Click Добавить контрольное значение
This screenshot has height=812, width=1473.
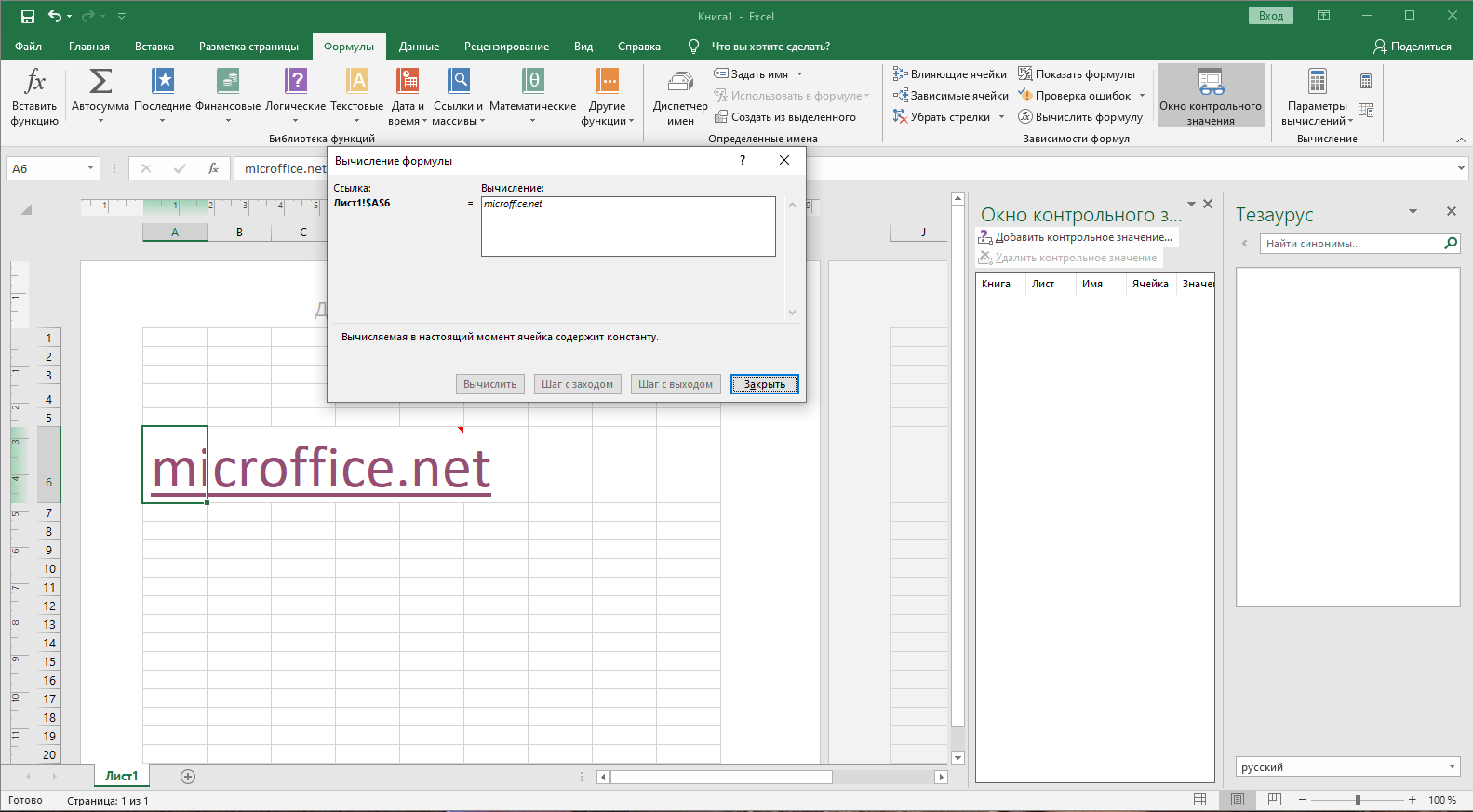1076,237
